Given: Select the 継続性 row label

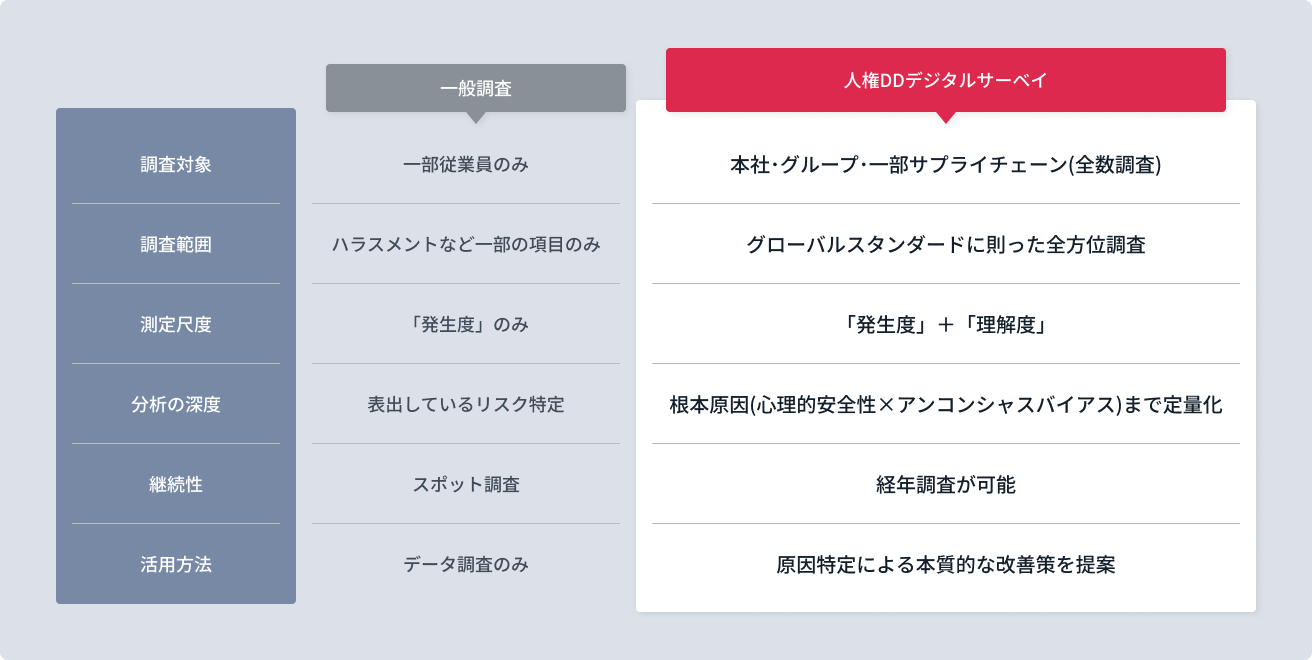Looking at the screenshot, I should point(176,484).
